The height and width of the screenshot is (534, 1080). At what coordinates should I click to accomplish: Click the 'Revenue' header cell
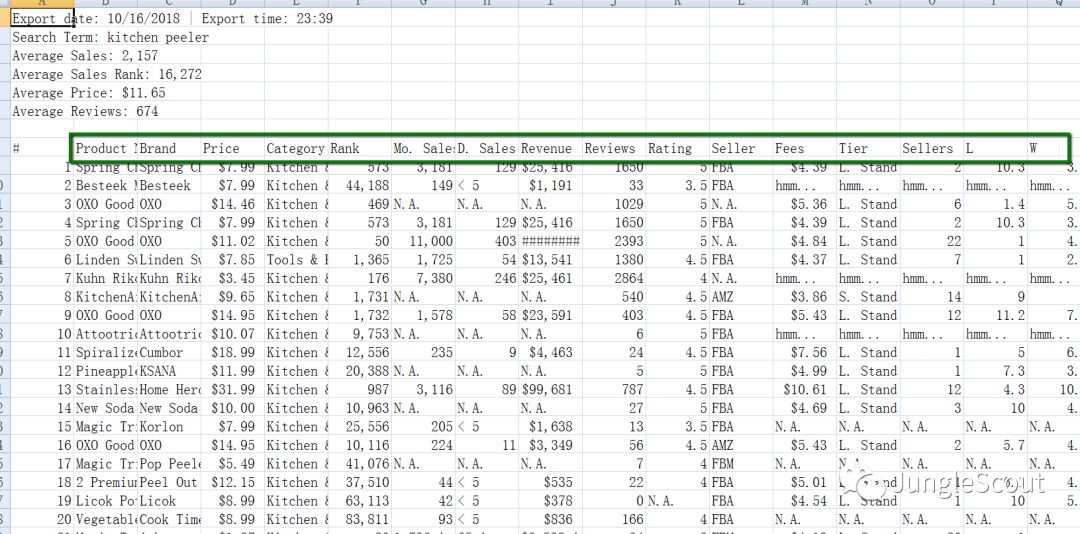(550, 148)
